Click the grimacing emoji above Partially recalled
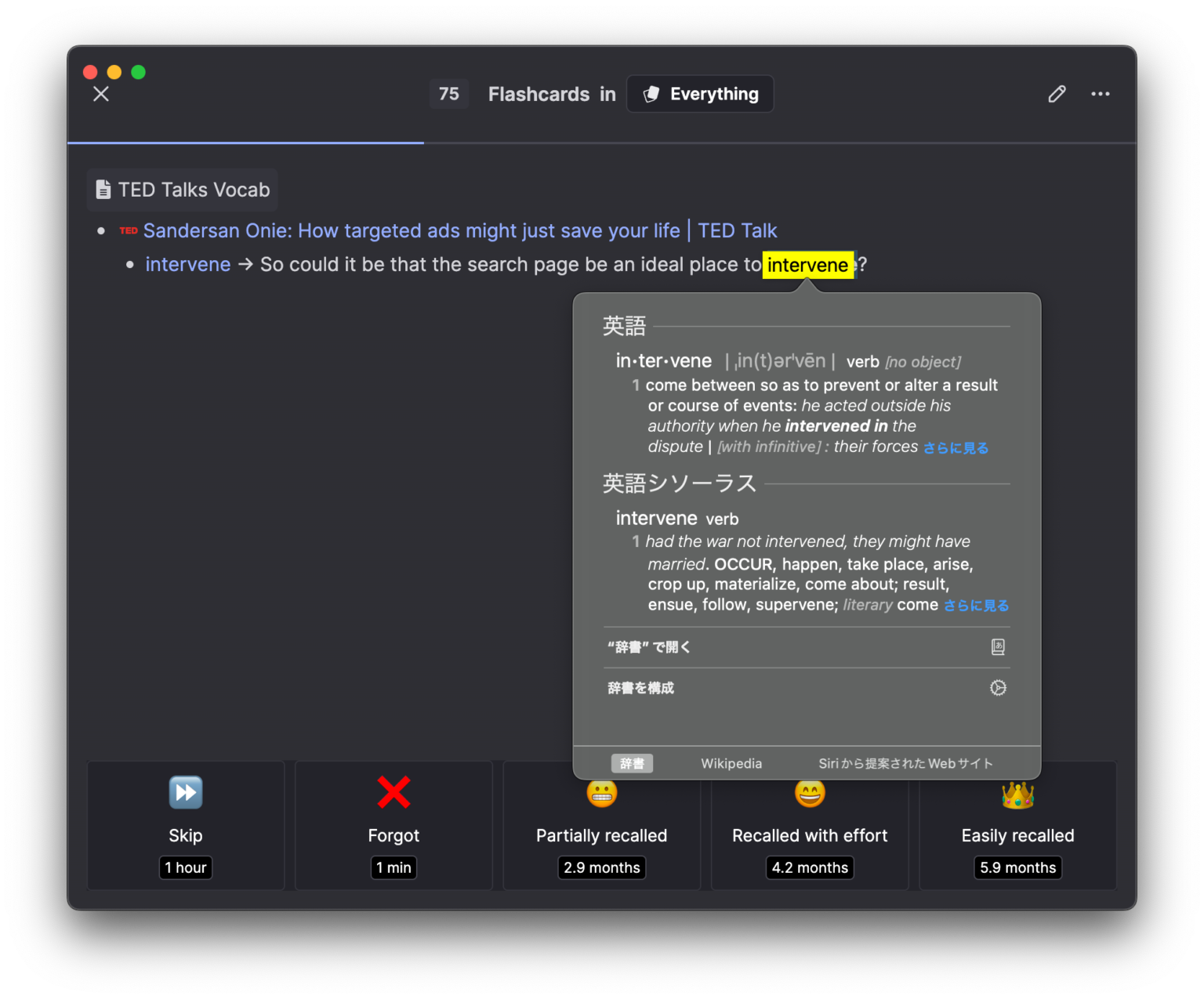 [601, 792]
